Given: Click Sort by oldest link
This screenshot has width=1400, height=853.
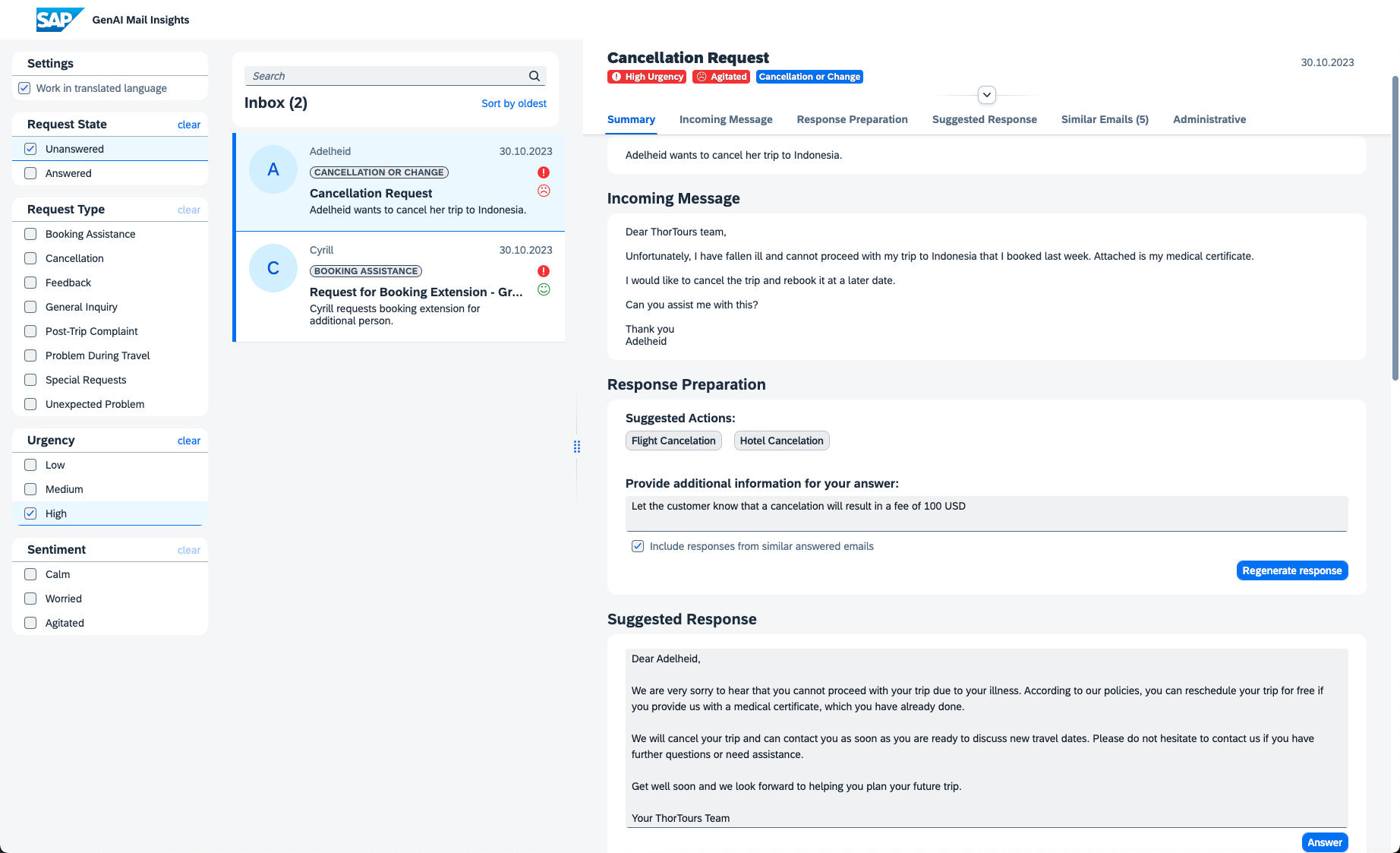Looking at the screenshot, I should [514, 103].
